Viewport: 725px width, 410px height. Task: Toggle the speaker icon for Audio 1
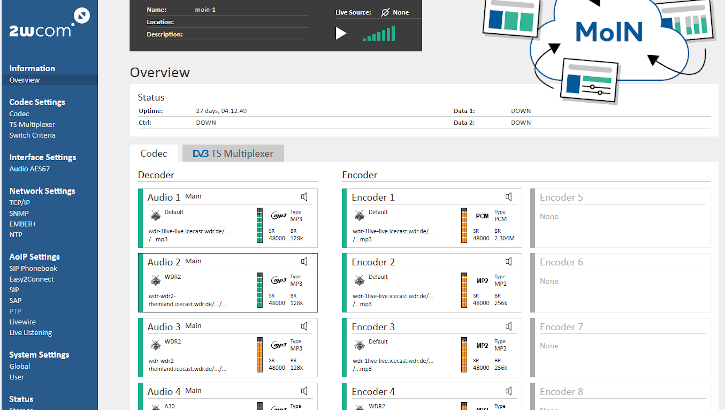[x=304, y=197]
